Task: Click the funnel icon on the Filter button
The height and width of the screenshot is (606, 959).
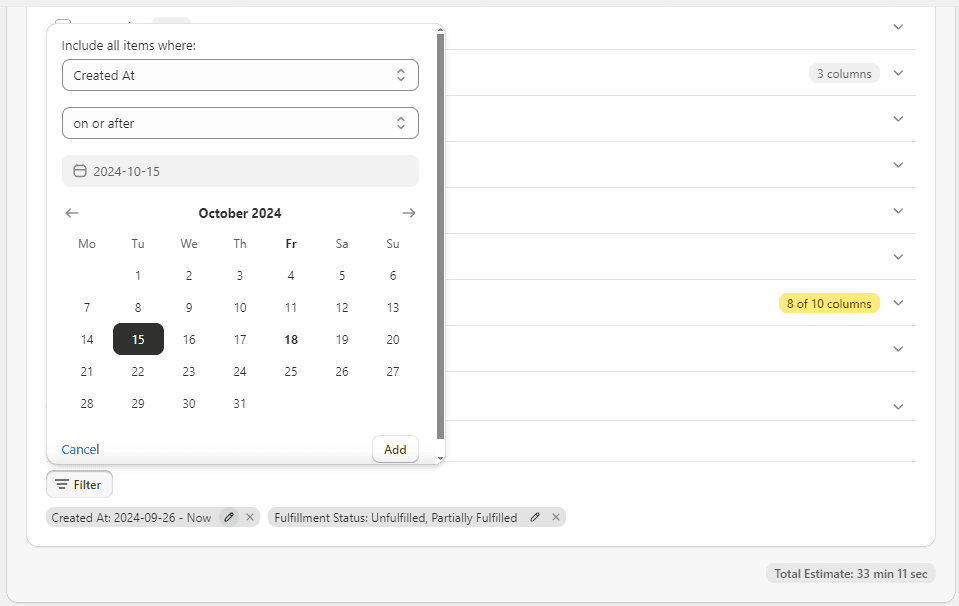Action: click(x=61, y=484)
